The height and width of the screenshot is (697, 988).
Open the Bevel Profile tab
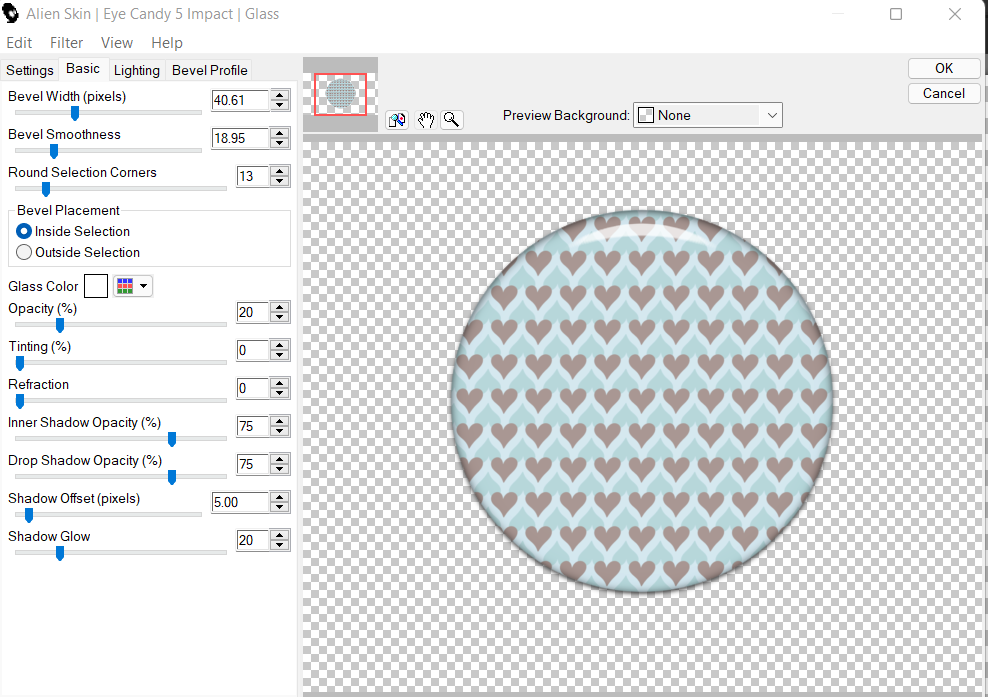(x=210, y=70)
